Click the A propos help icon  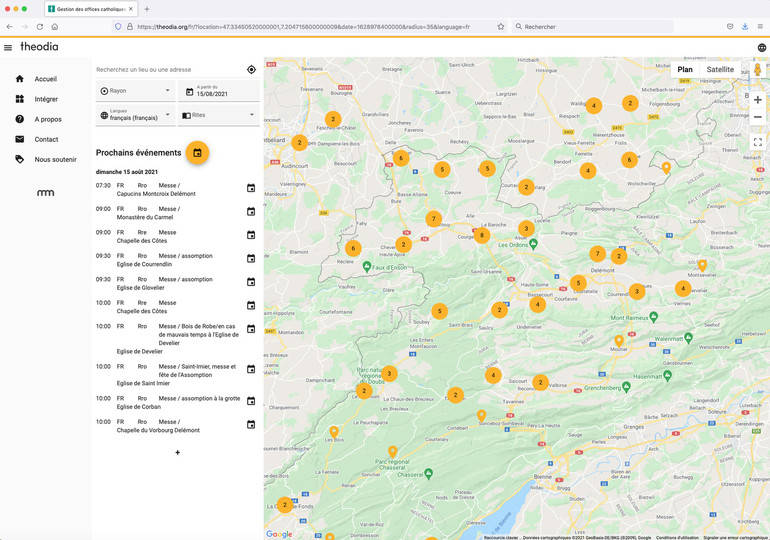pyautogui.click(x=20, y=119)
